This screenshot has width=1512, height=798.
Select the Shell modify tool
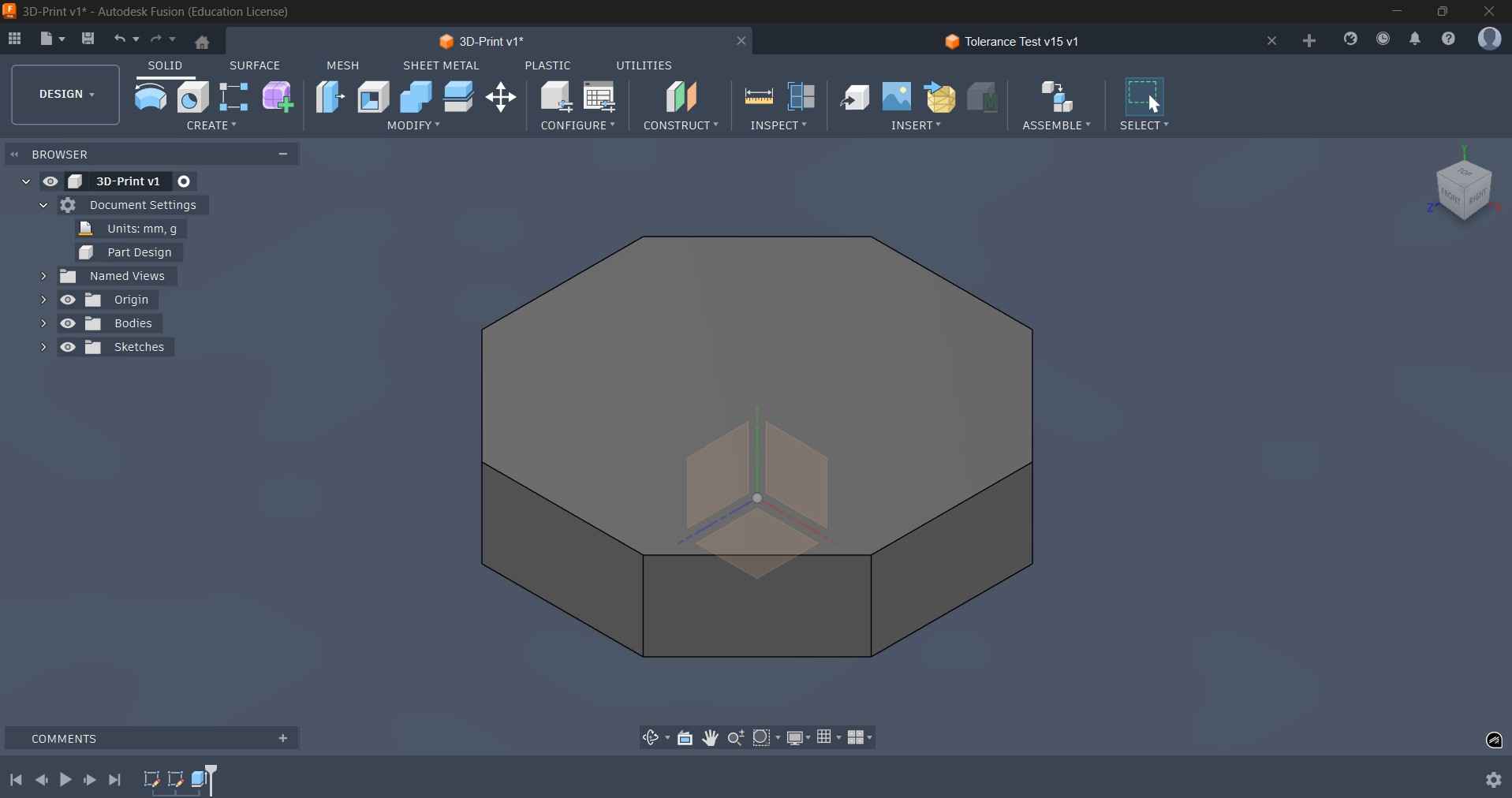[x=374, y=97]
